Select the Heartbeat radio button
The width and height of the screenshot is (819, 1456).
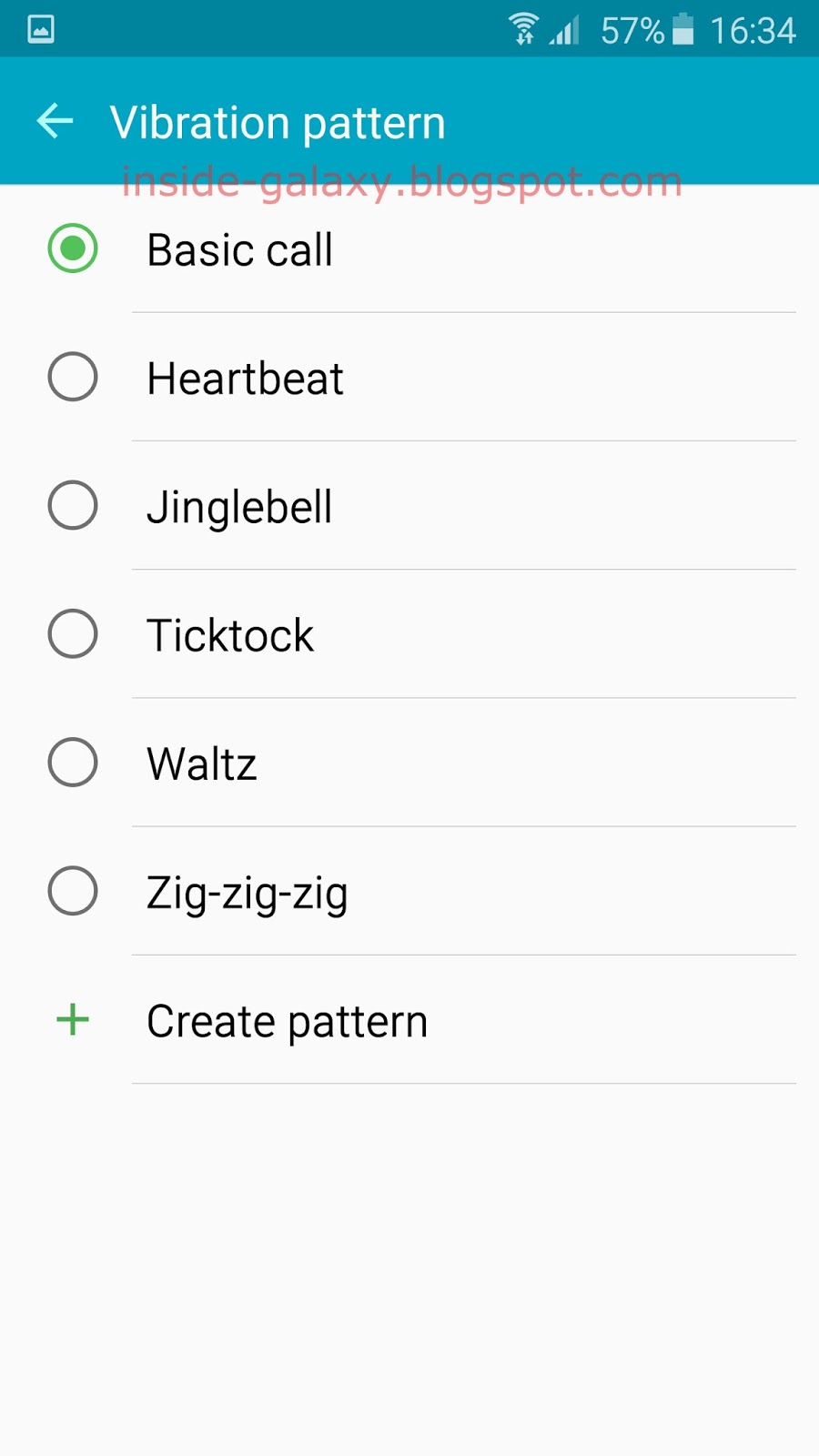73,377
